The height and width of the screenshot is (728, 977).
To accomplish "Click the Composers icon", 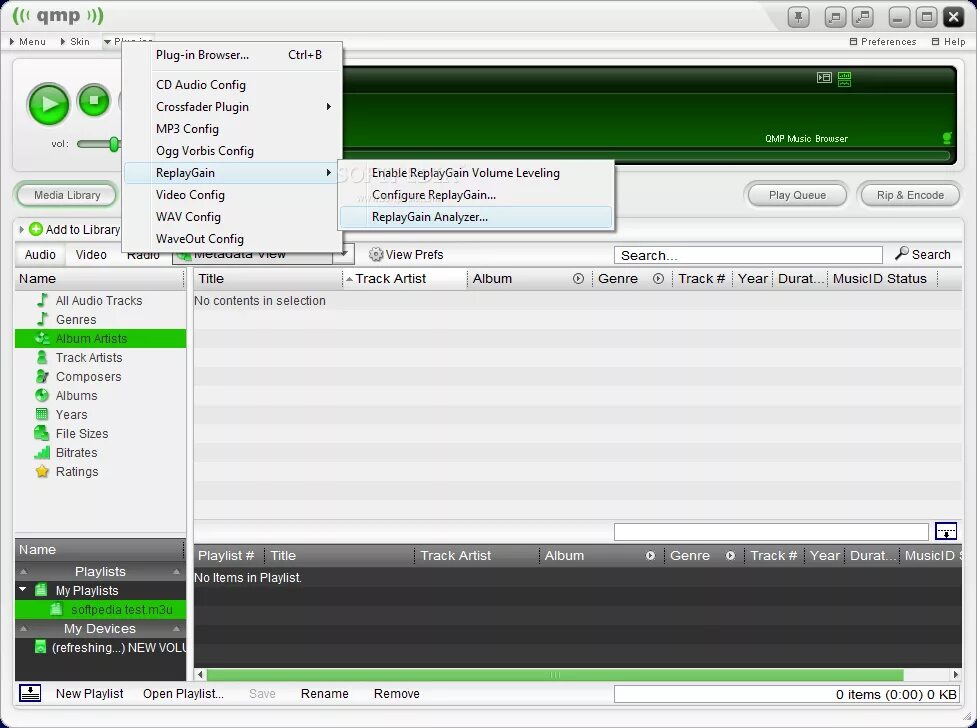I will 42,376.
